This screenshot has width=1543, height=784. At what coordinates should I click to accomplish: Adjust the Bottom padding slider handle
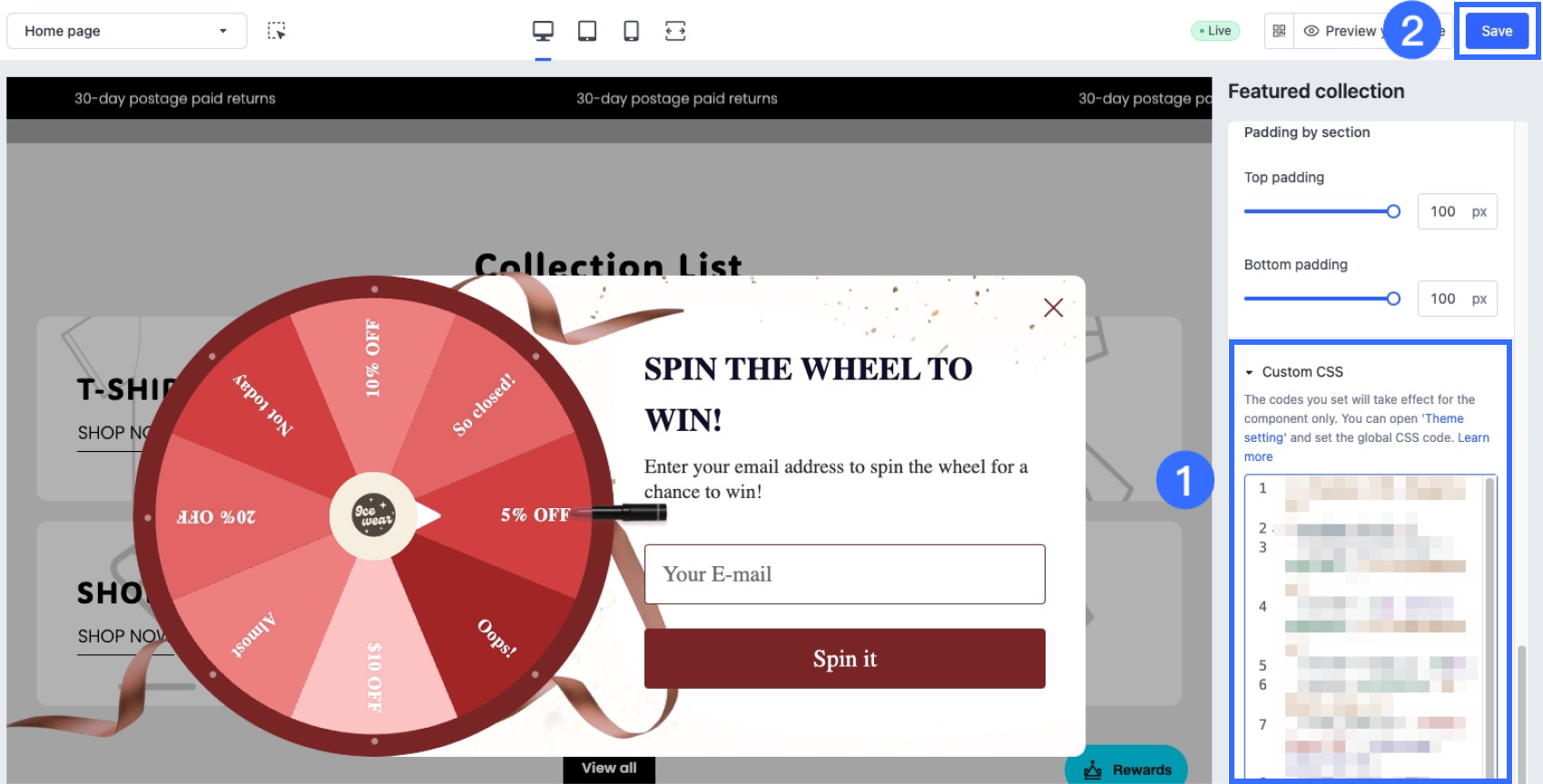(x=1393, y=299)
